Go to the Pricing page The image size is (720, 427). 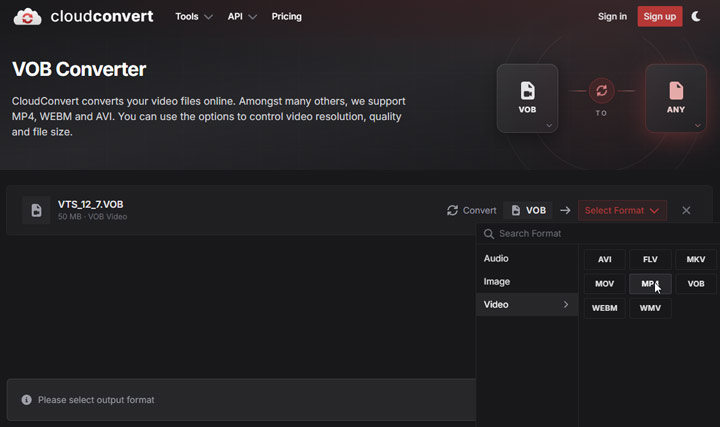[x=287, y=17]
